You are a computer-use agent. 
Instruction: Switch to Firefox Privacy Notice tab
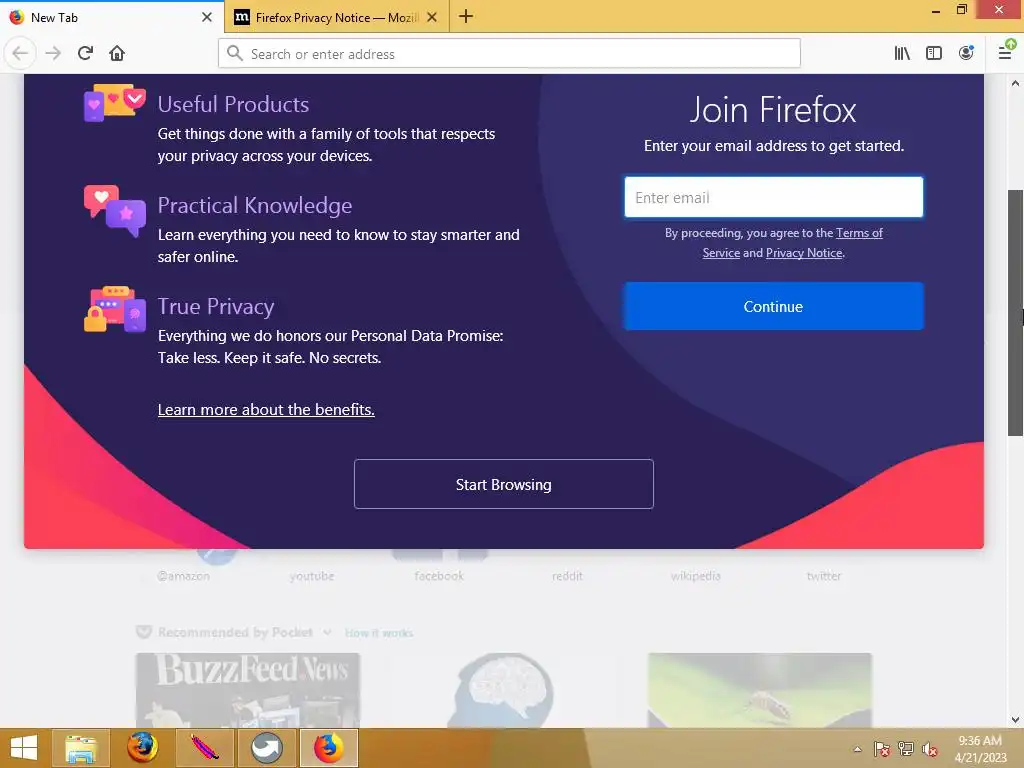click(336, 17)
